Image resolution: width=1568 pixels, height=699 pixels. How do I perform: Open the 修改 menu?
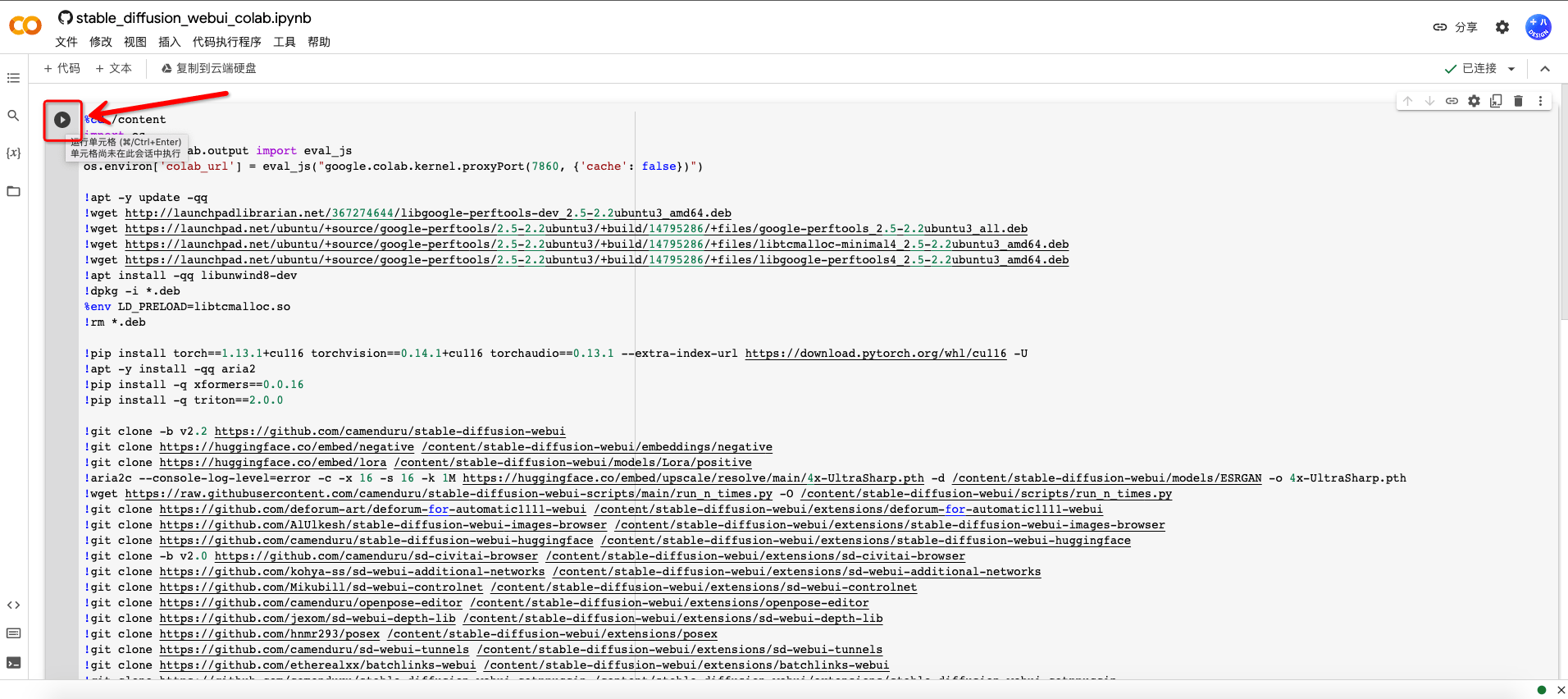(x=101, y=42)
